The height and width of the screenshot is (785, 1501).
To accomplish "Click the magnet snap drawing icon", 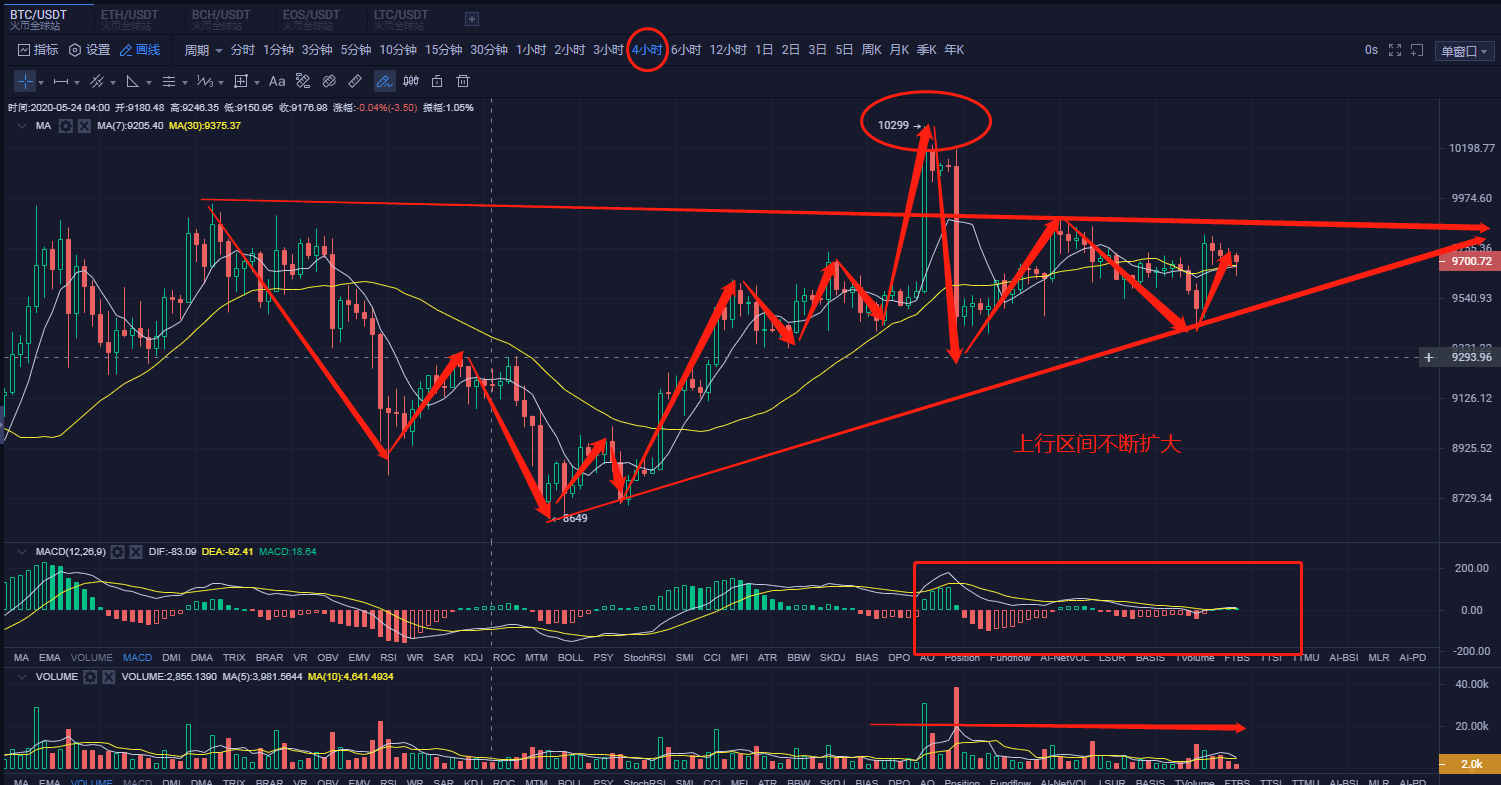I will pos(303,81).
